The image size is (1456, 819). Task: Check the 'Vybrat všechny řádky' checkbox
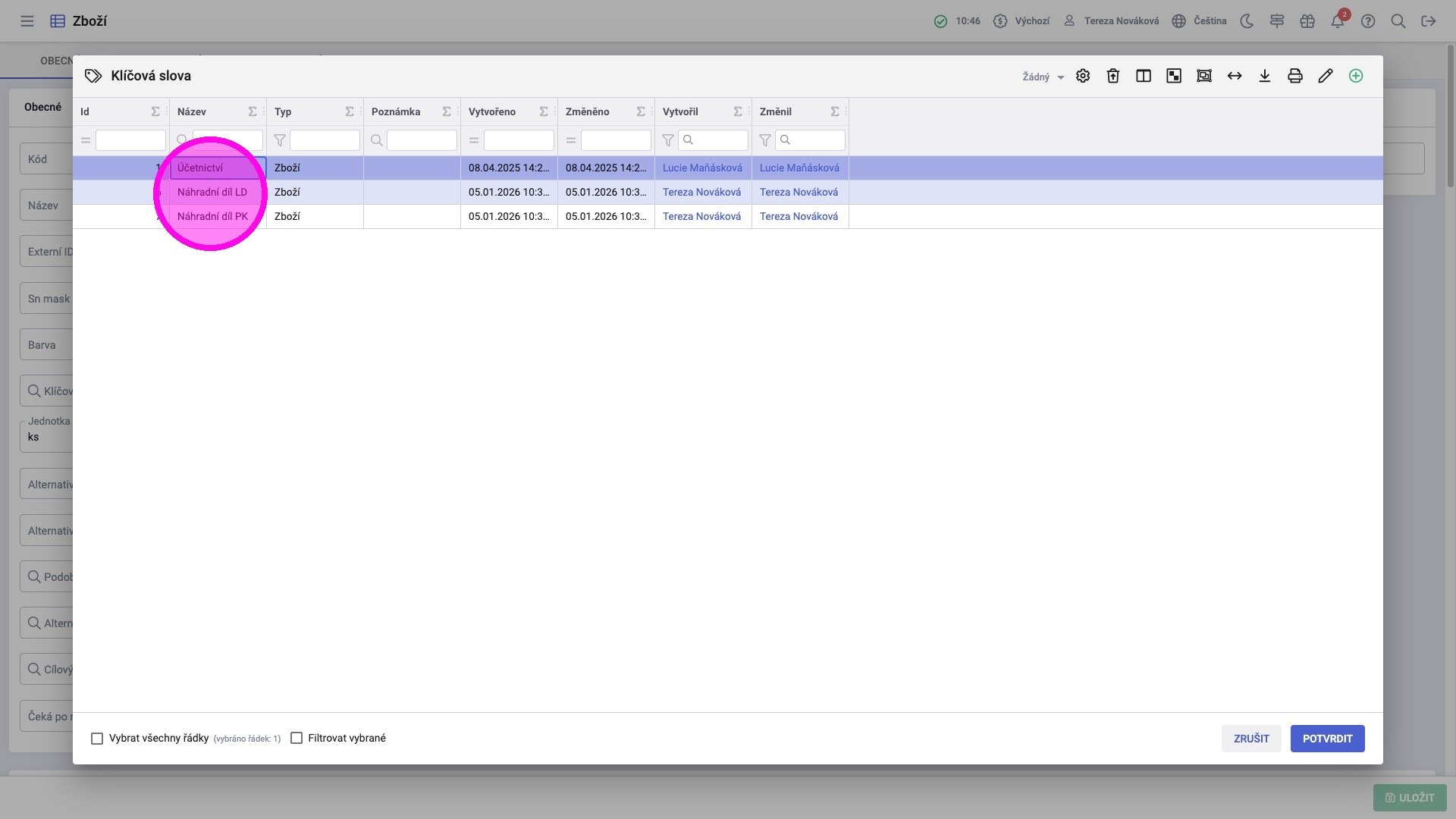pyautogui.click(x=97, y=739)
